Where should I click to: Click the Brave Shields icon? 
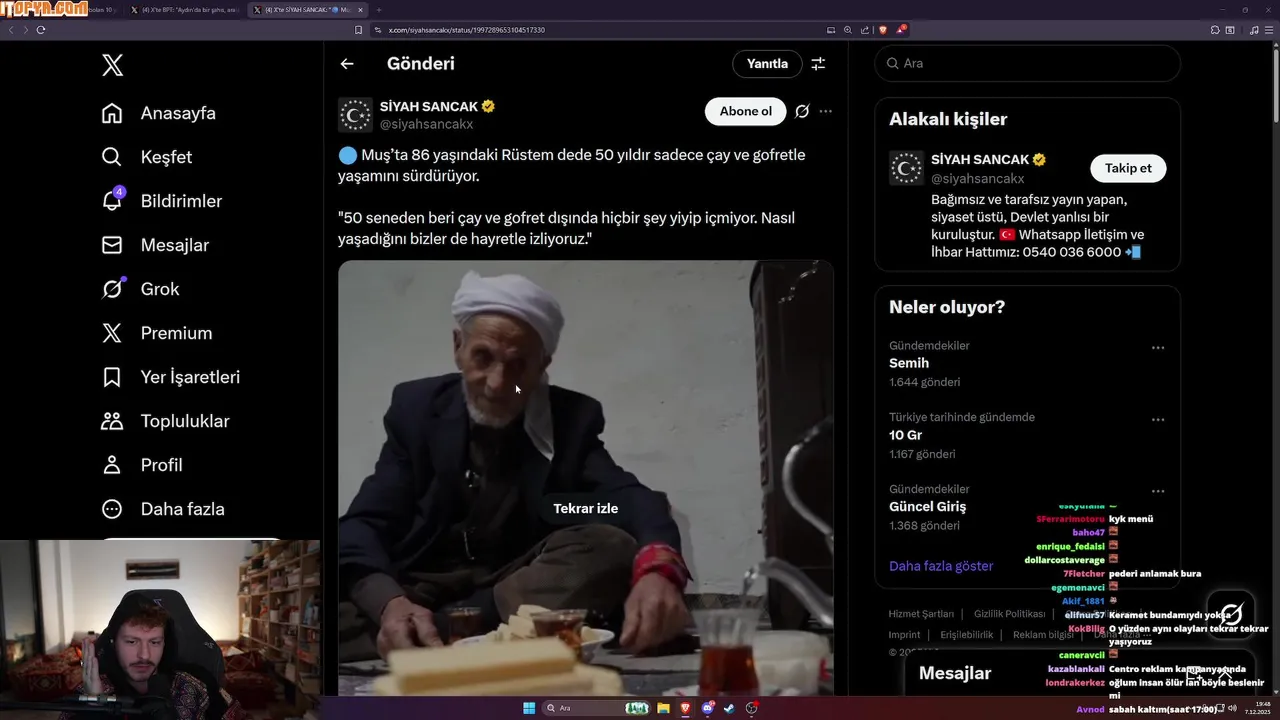click(x=883, y=30)
